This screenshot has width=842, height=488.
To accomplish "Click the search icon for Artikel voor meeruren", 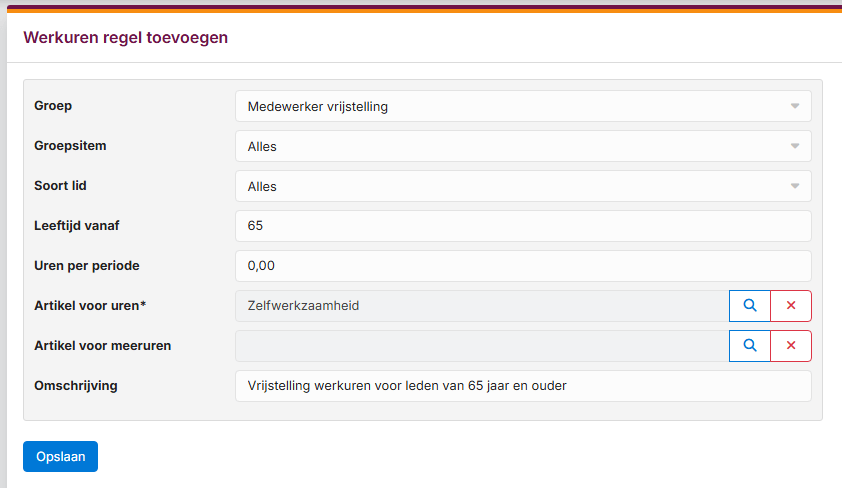I will (750, 346).
